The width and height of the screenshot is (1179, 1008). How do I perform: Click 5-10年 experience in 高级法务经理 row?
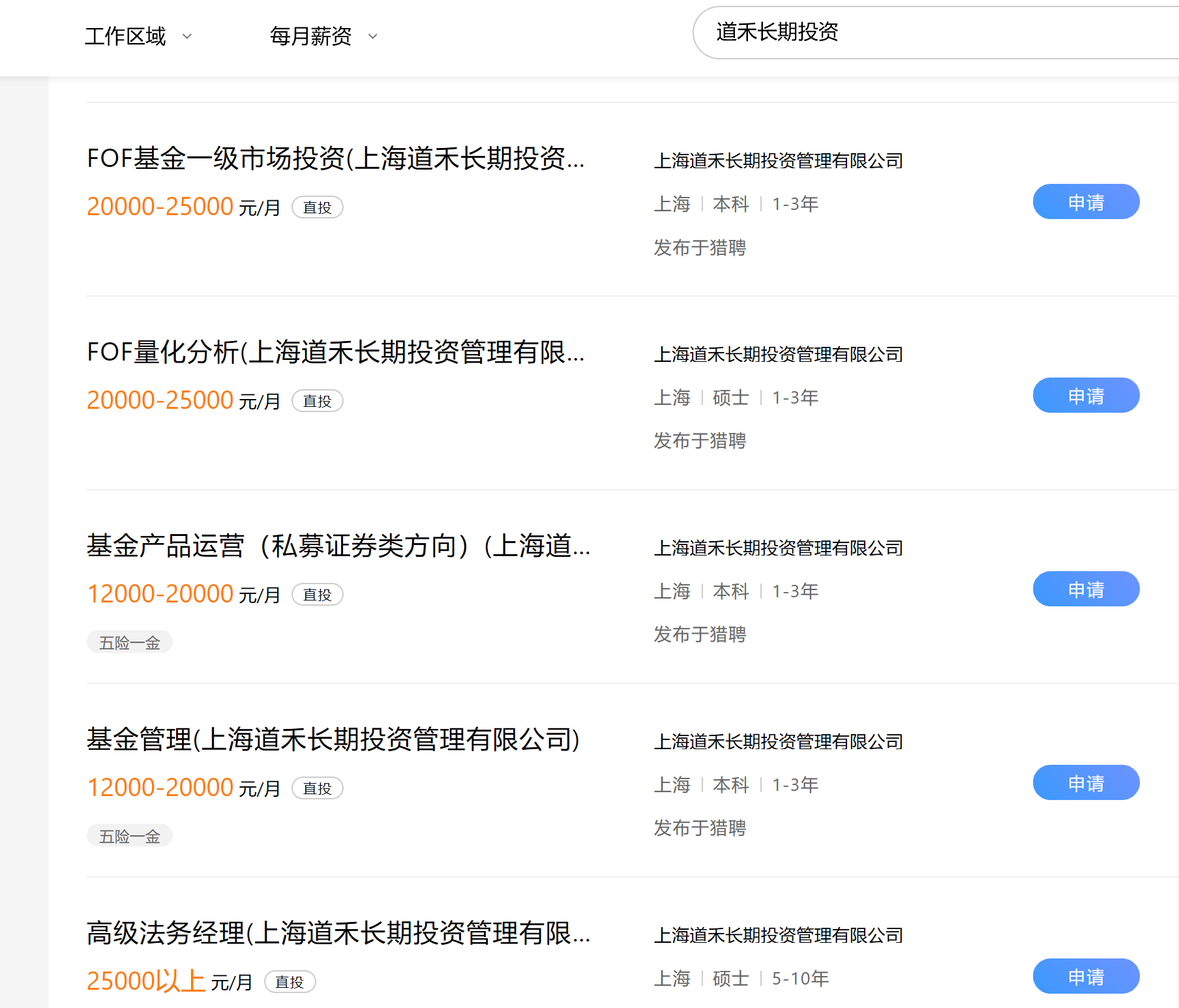coord(801,979)
